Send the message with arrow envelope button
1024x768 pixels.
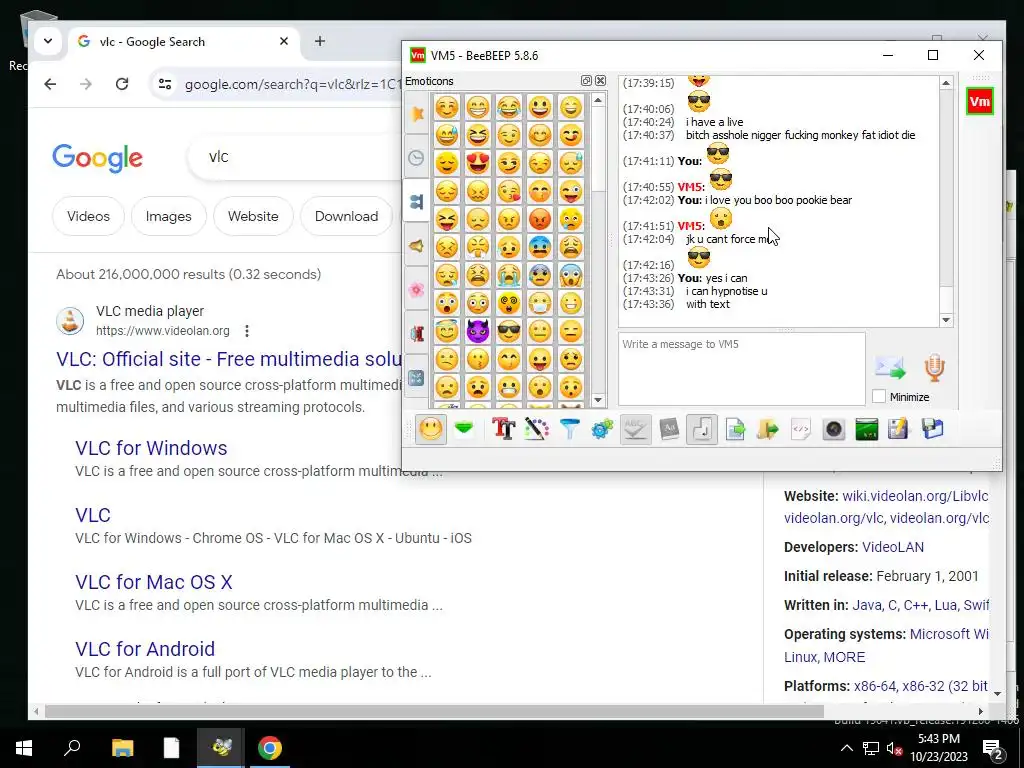point(890,368)
